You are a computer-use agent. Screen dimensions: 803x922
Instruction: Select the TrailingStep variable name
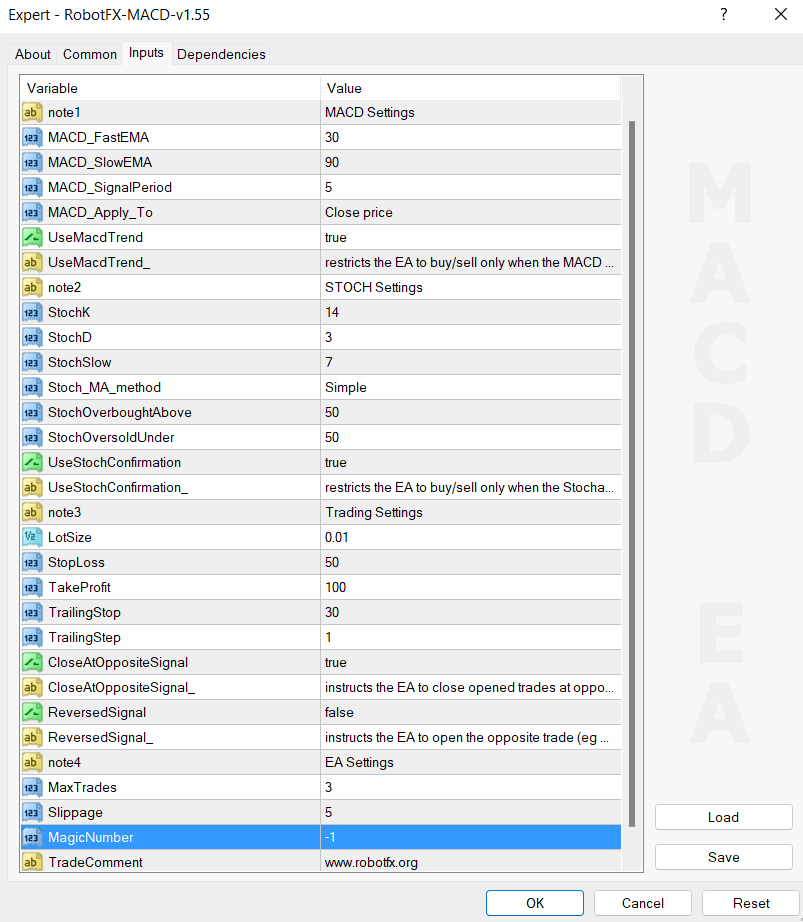tap(85, 637)
